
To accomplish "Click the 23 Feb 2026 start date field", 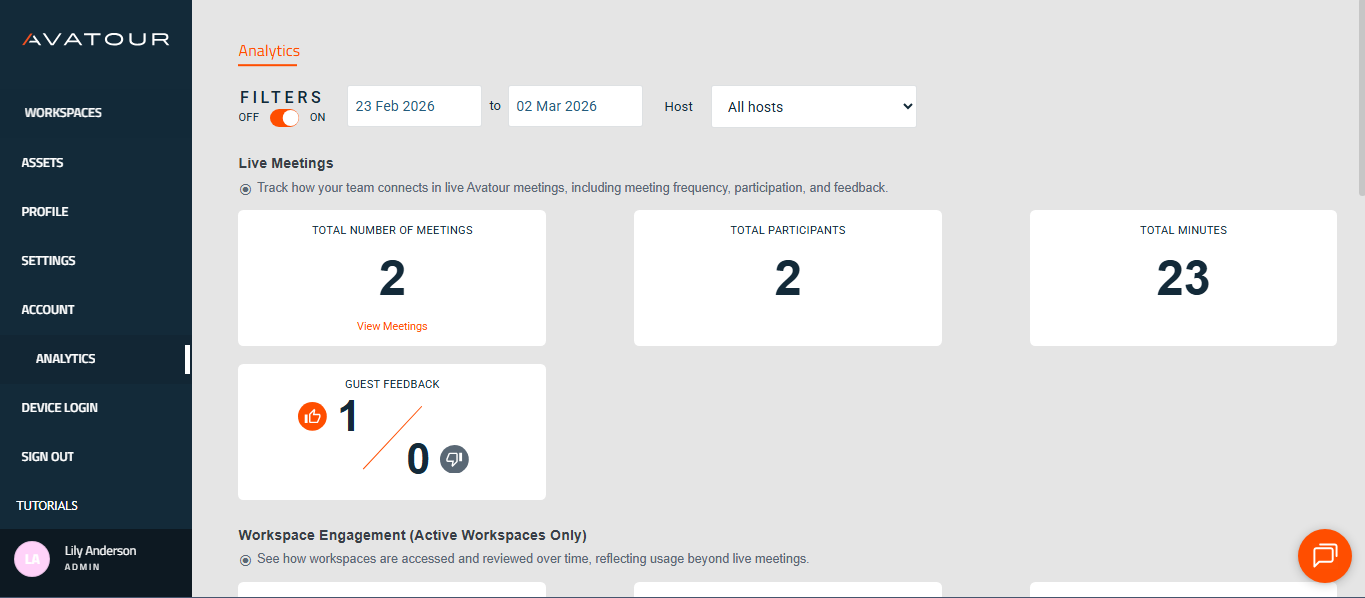I will pyautogui.click(x=413, y=106).
